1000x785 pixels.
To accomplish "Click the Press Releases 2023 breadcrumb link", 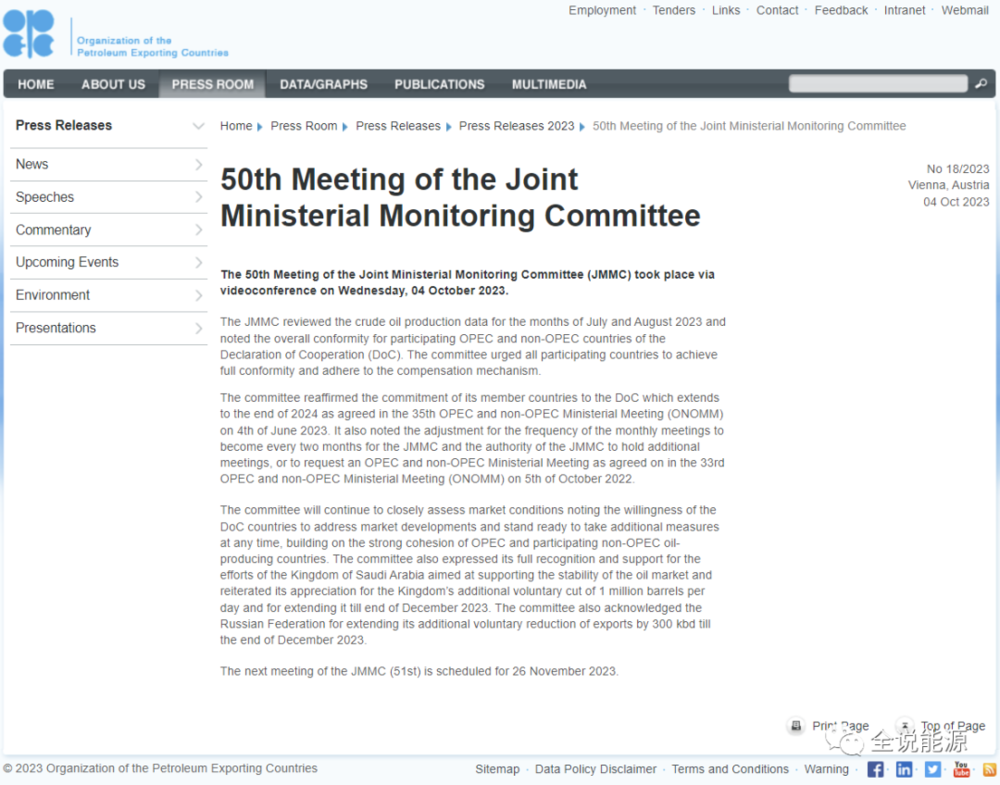I will (516, 126).
